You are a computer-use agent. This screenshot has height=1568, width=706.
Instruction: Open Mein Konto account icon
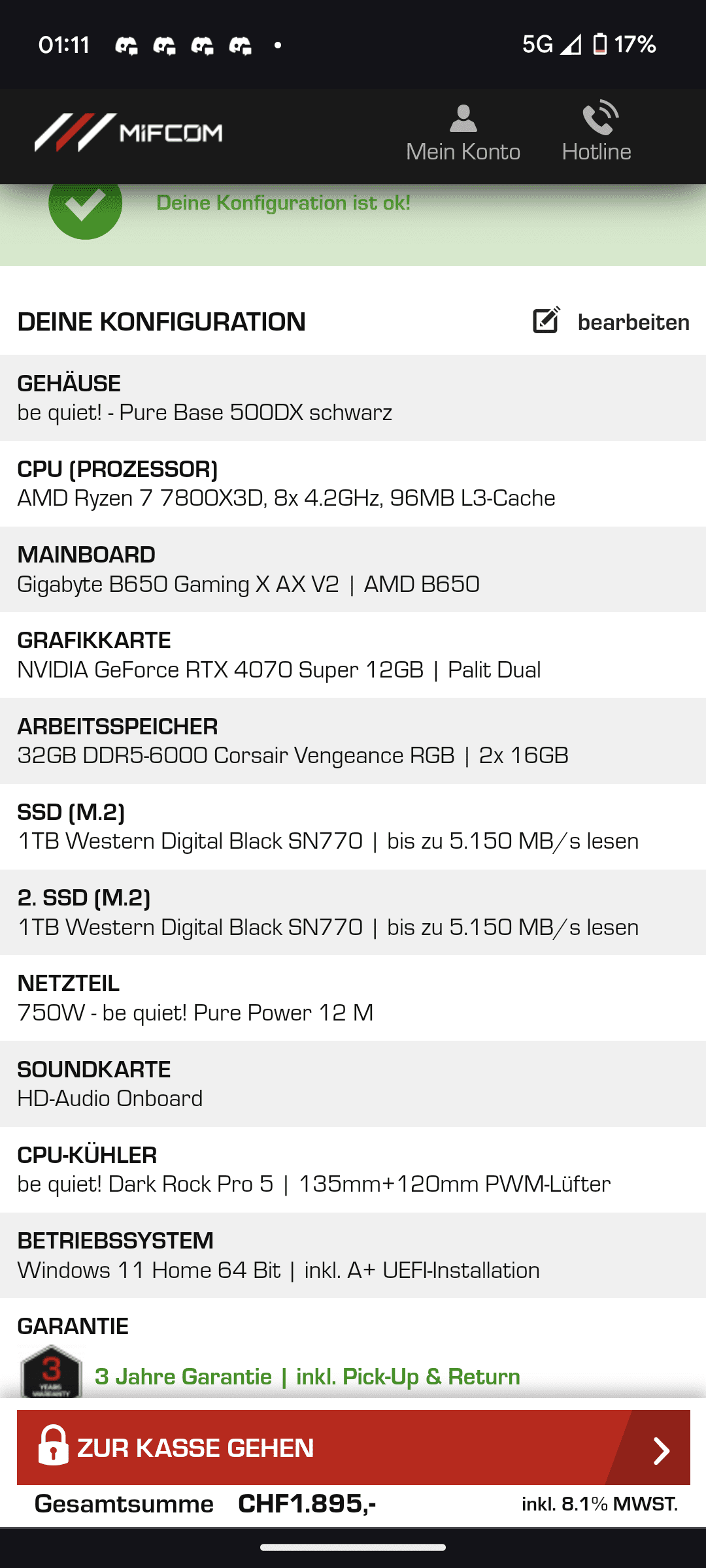click(x=463, y=119)
